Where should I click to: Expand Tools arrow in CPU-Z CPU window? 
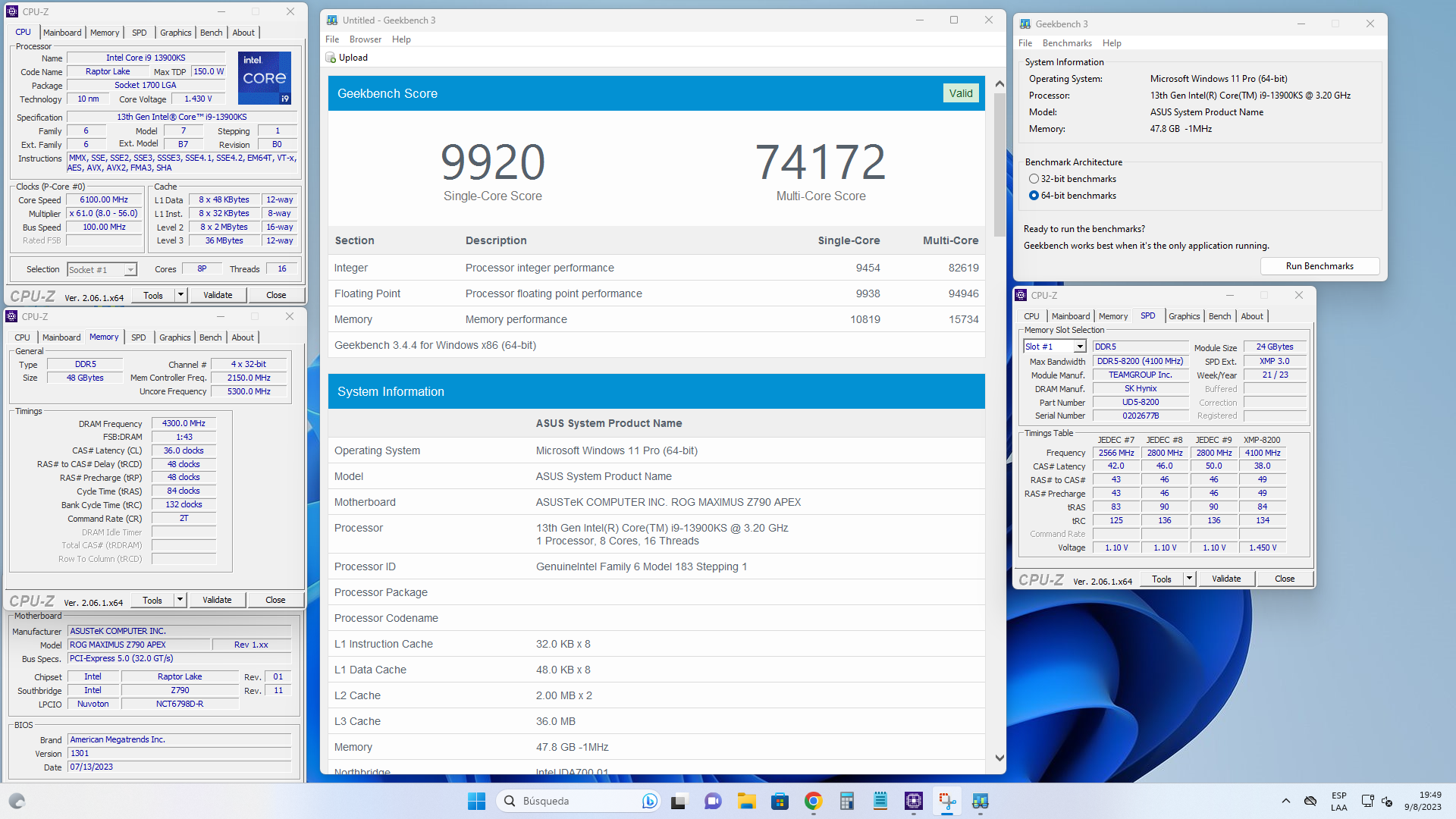tap(180, 295)
